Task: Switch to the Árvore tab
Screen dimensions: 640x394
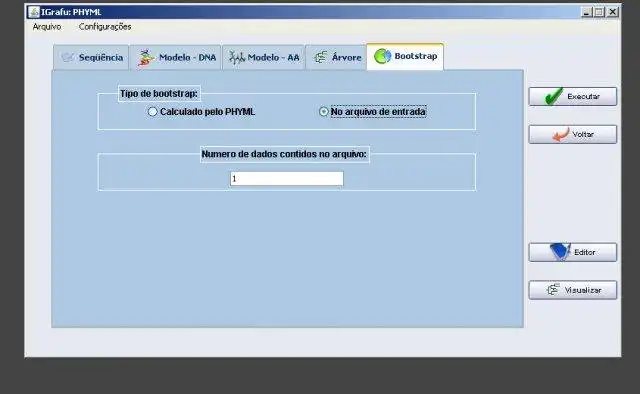Action: (337, 58)
